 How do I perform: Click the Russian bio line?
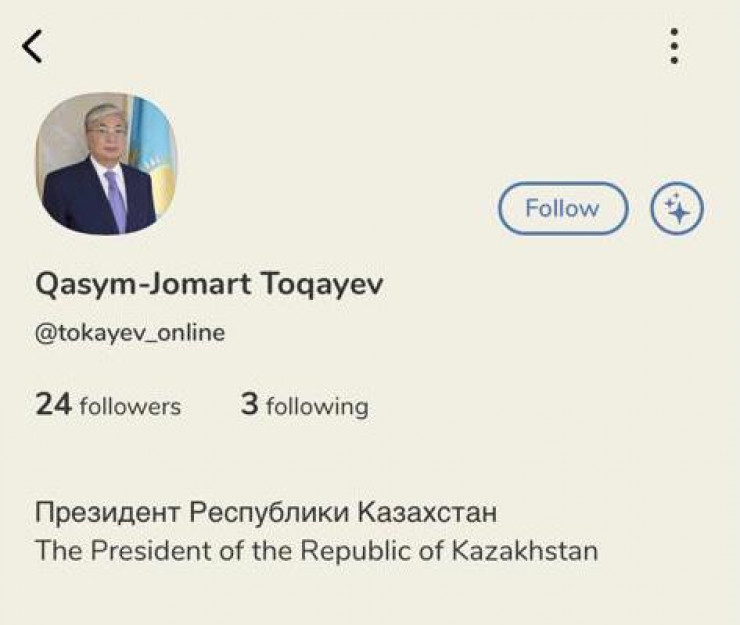coord(266,513)
